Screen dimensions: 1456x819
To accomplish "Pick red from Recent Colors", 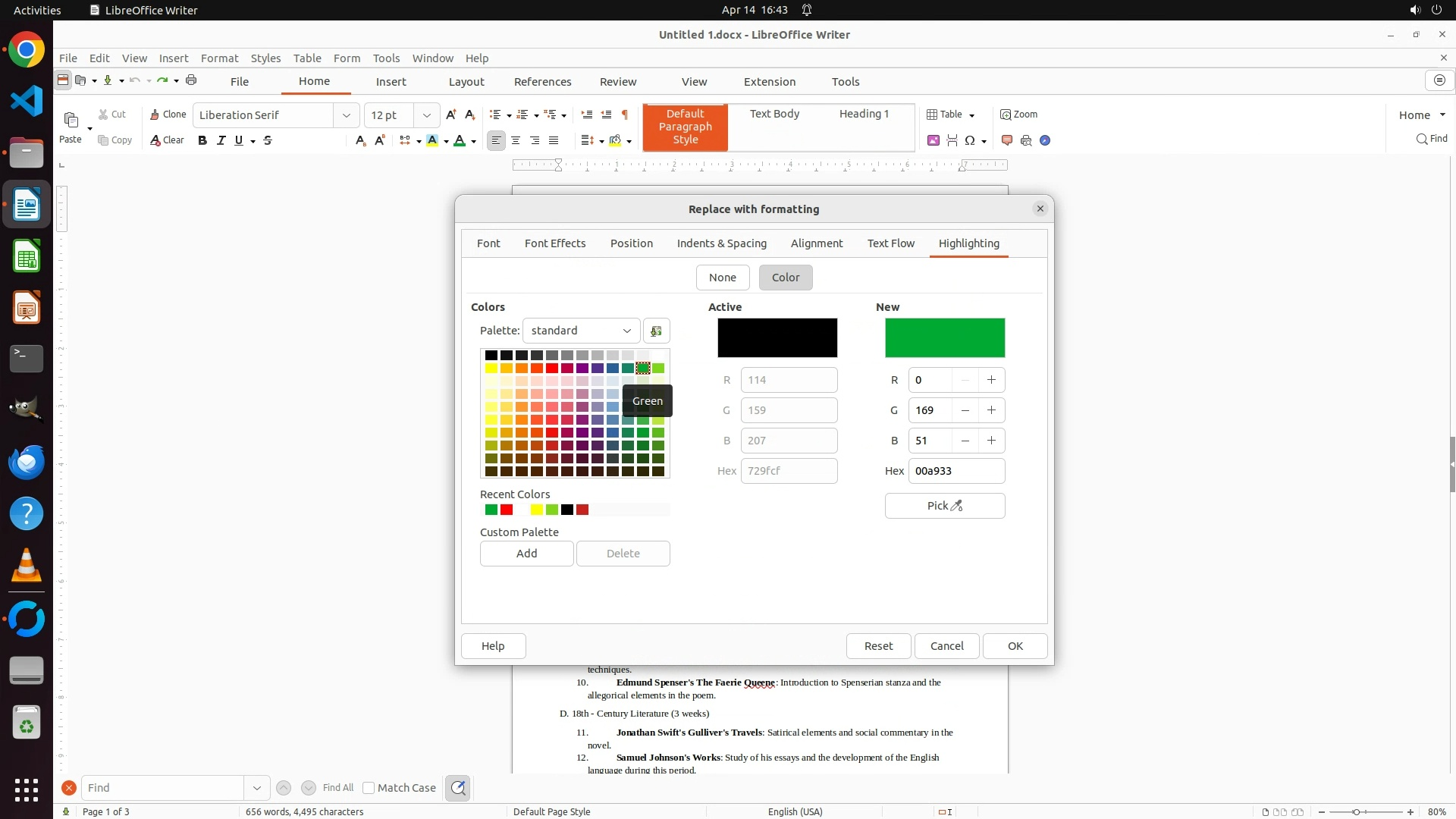I will [x=507, y=510].
